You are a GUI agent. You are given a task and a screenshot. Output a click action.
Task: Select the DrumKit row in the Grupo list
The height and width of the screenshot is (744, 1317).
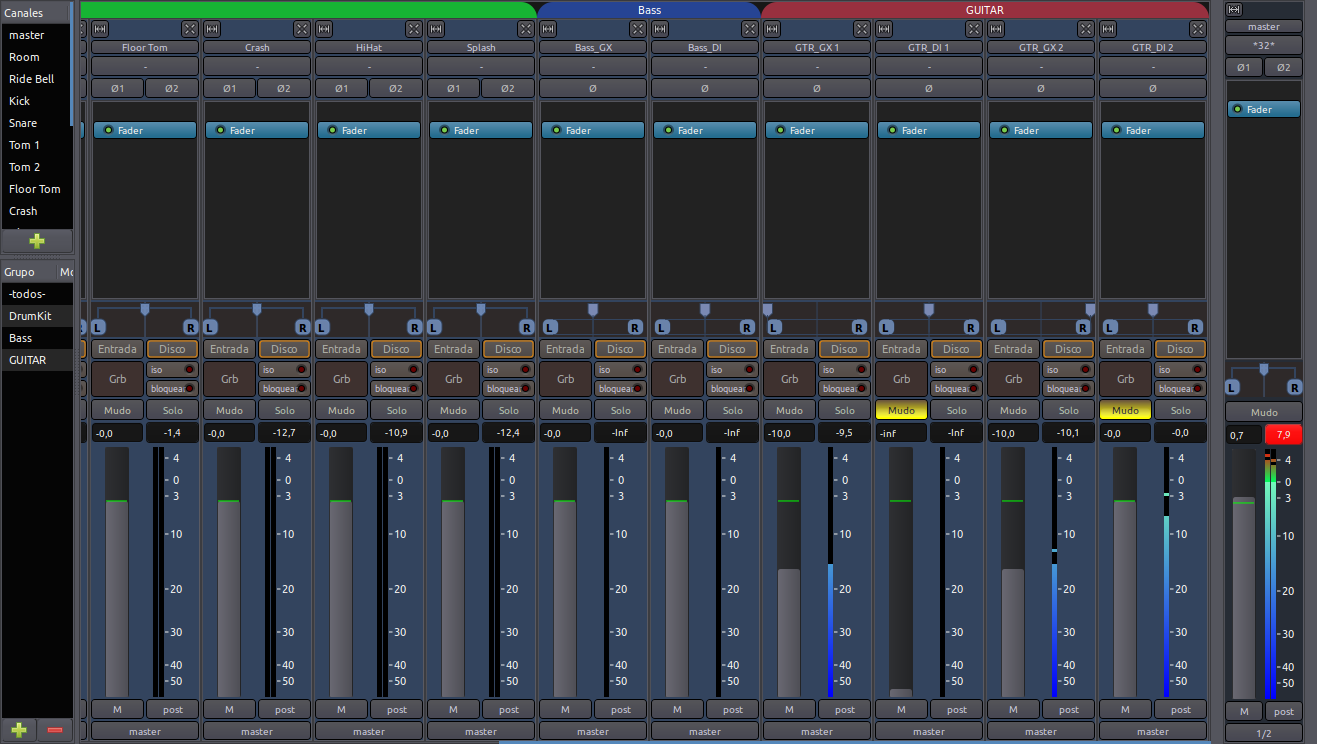(x=37, y=316)
